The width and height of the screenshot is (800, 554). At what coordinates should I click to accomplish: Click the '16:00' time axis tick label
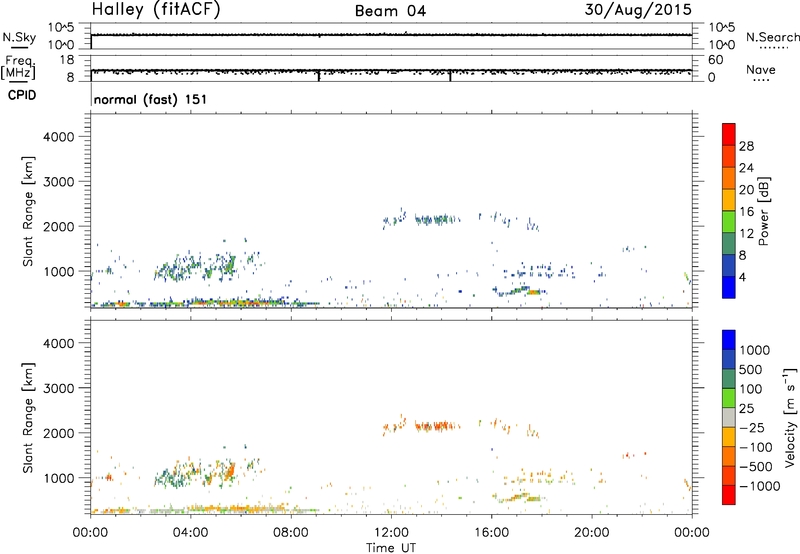tap(491, 532)
